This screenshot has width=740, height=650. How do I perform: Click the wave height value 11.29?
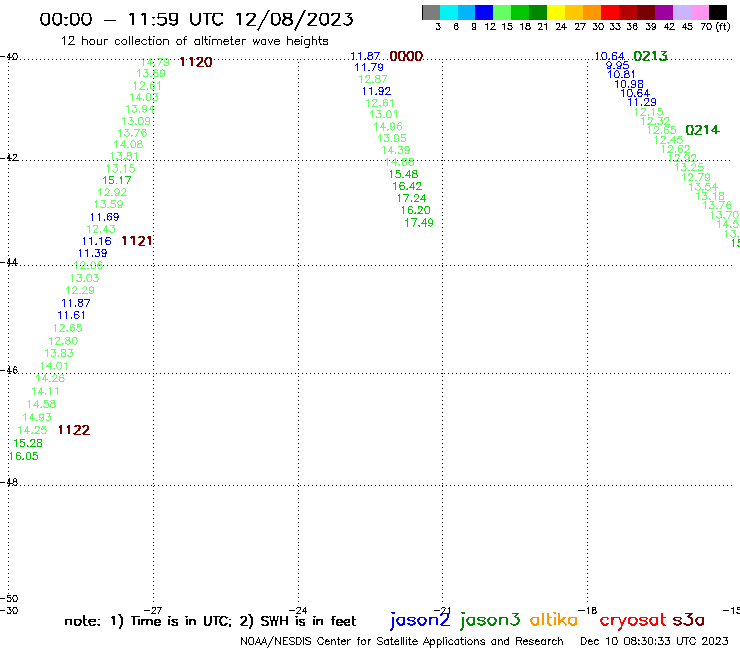click(641, 102)
